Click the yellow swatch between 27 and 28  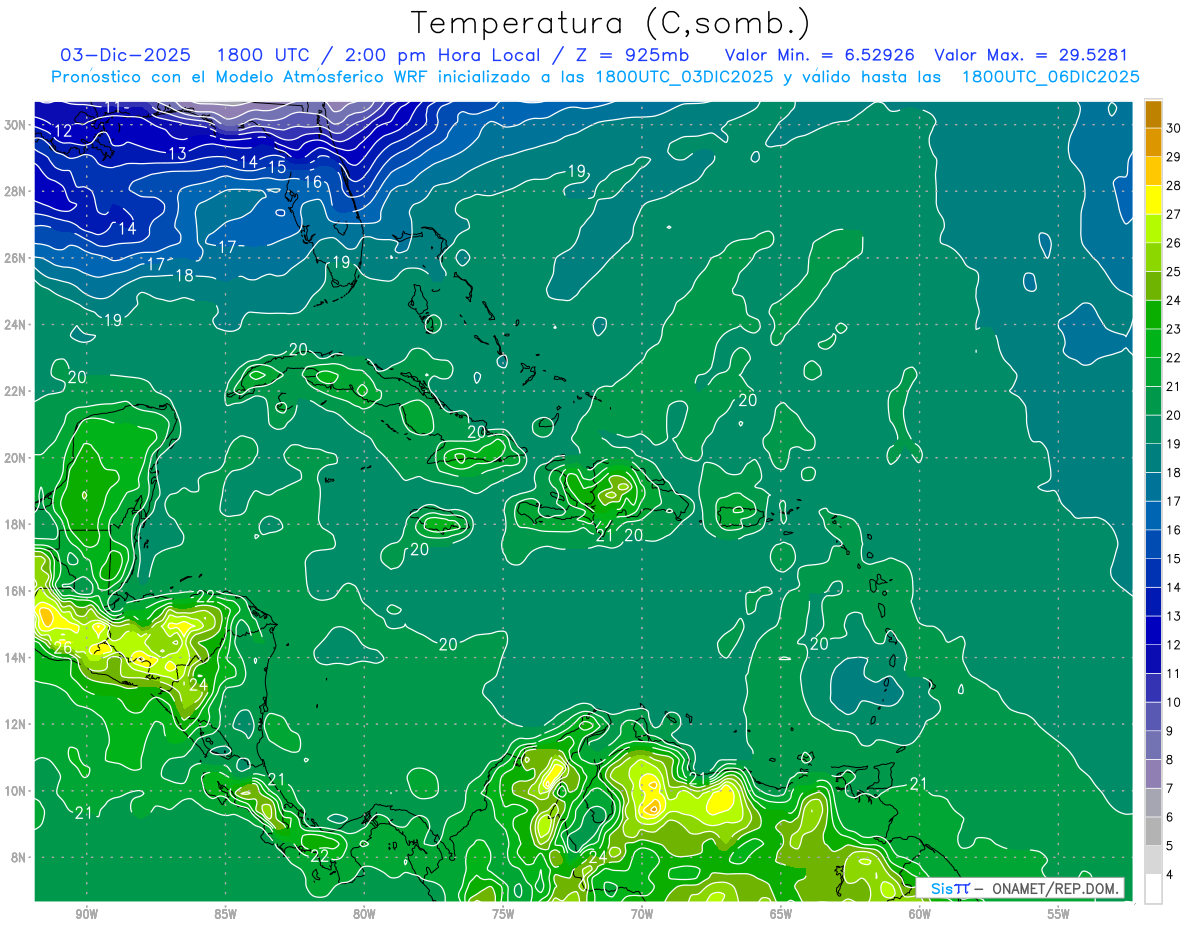coord(1153,200)
